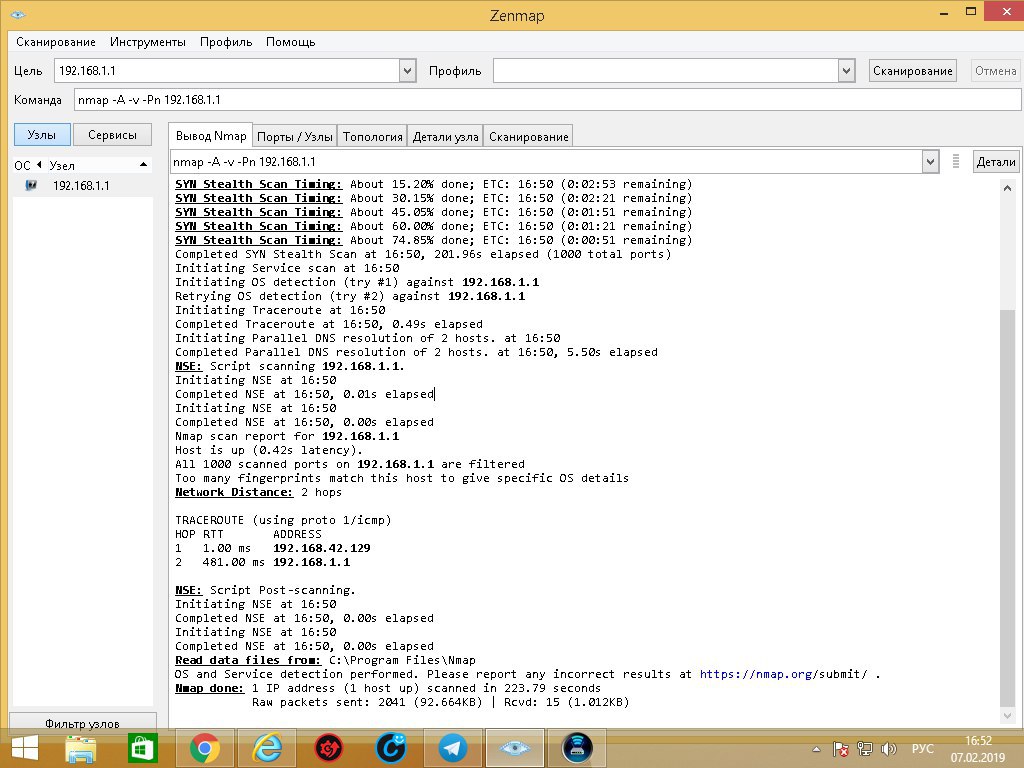Switch to the Порты / Узлы tab
Viewport: 1024px width, 768px height.
pyautogui.click(x=295, y=136)
